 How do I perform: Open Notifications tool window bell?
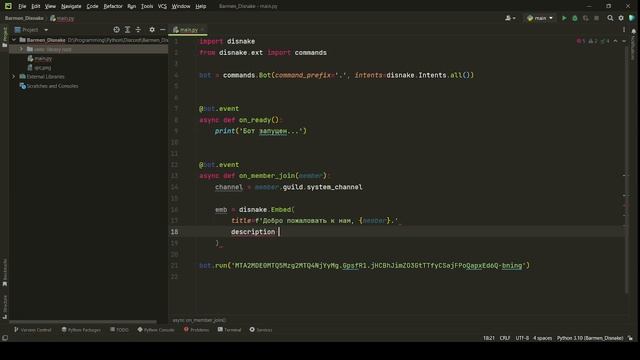(x=633, y=31)
